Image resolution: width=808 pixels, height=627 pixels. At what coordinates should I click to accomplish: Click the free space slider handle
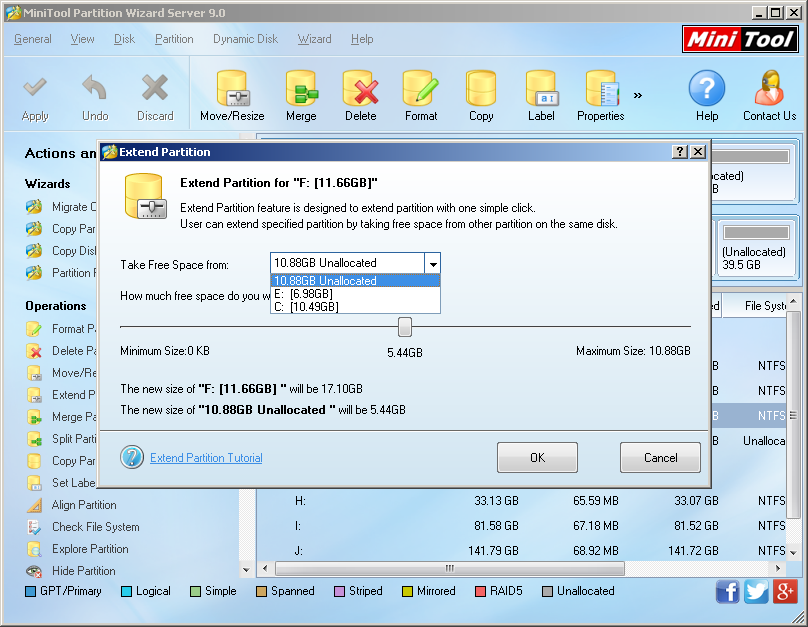click(405, 327)
